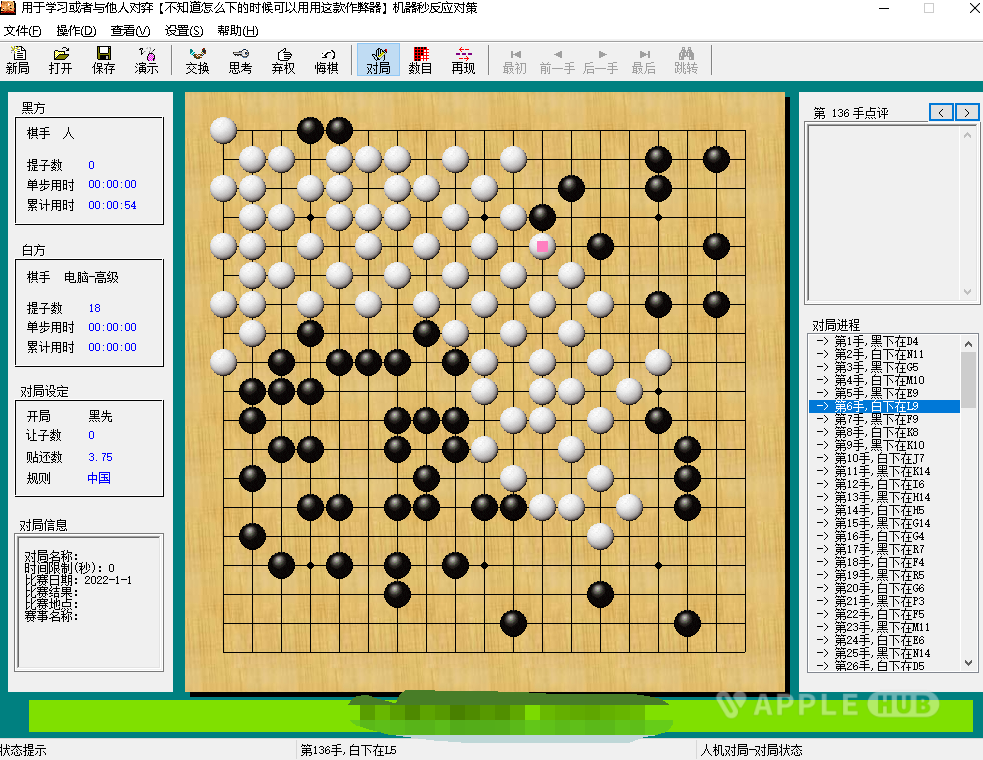Undo a move with the 悔棋 icon
The width and height of the screenshot is (983, 760).
coord(326,62)
